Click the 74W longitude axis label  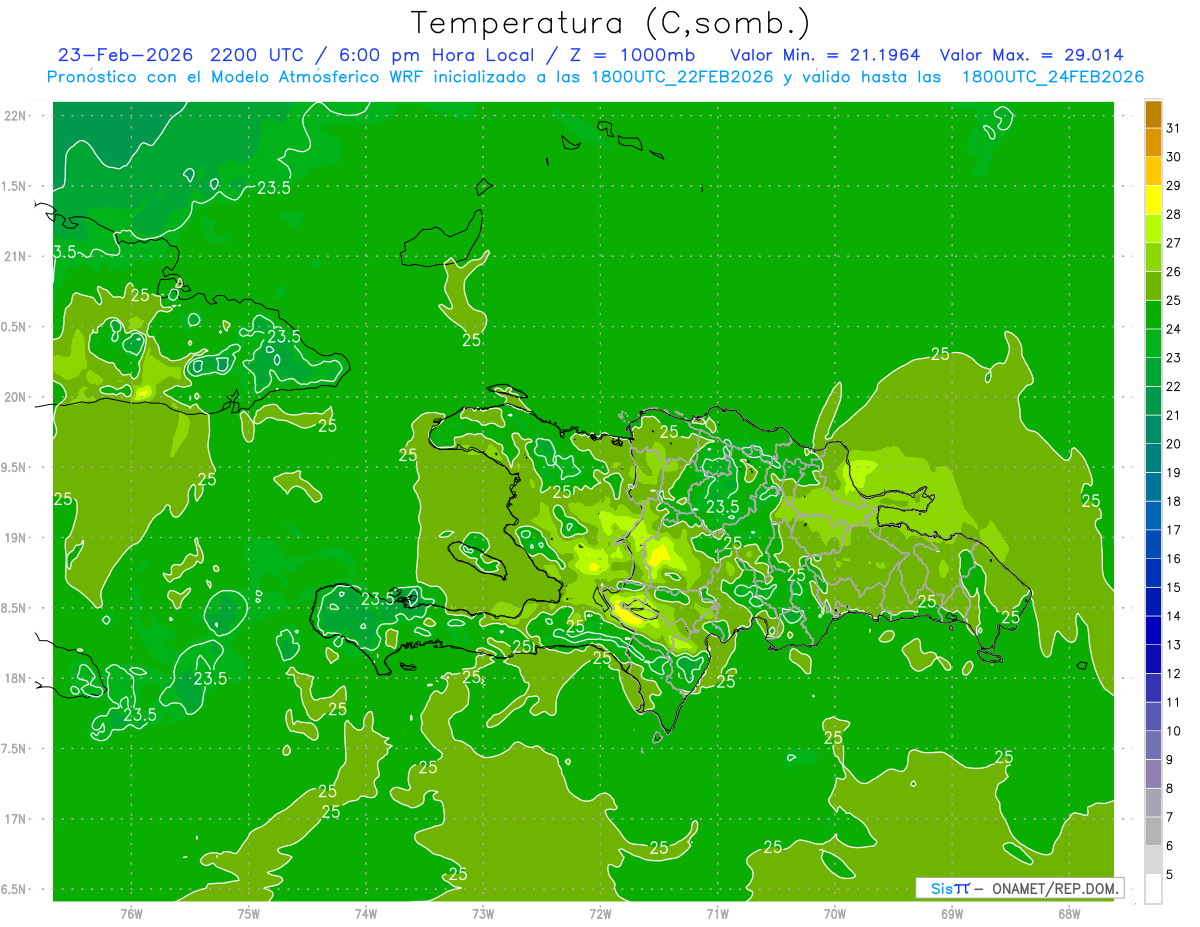point(366,913)
